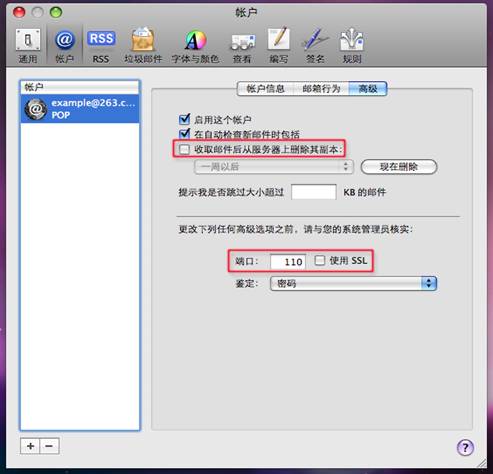The height and width of the screenshot is (474, 493).
Task: Open the 垃圾邮件 junk mail icon
Action: [143, 45]
